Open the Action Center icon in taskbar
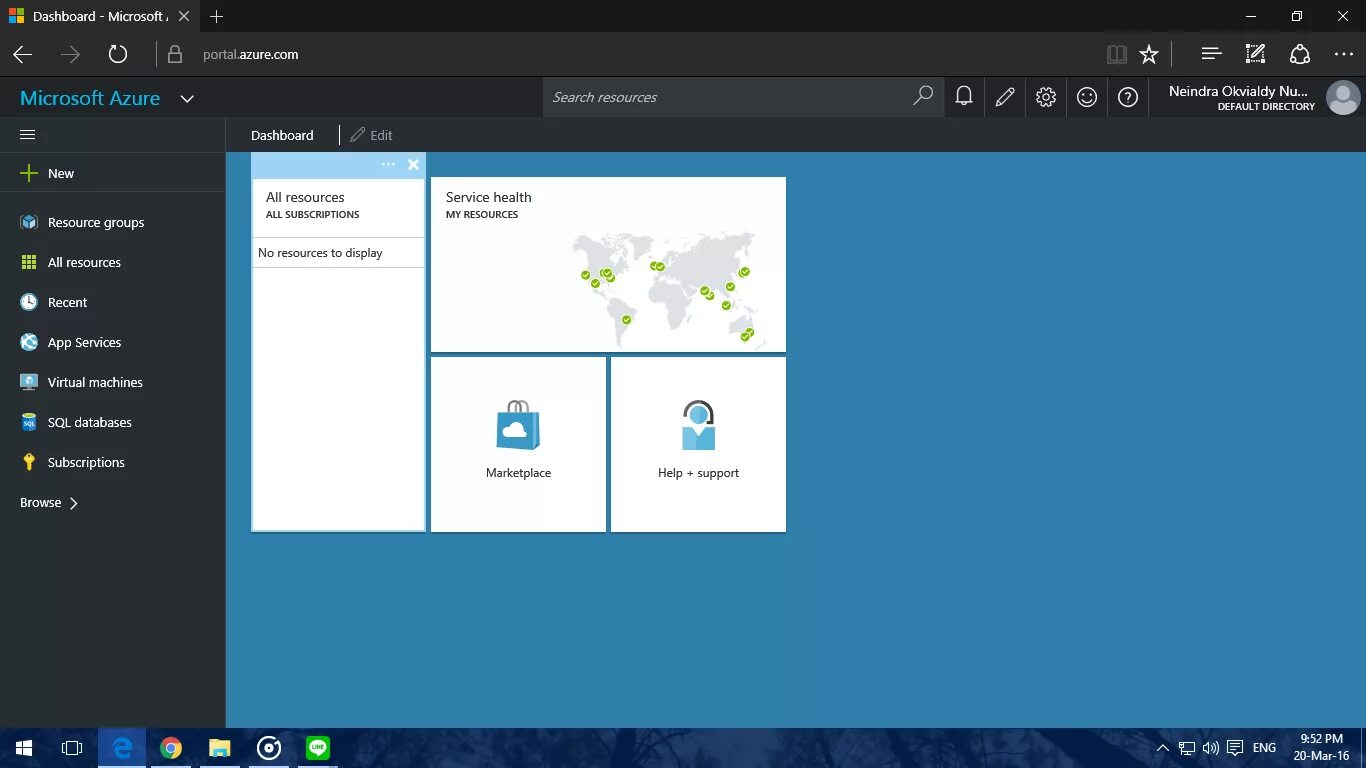1366x768 pixels. 1235,748
